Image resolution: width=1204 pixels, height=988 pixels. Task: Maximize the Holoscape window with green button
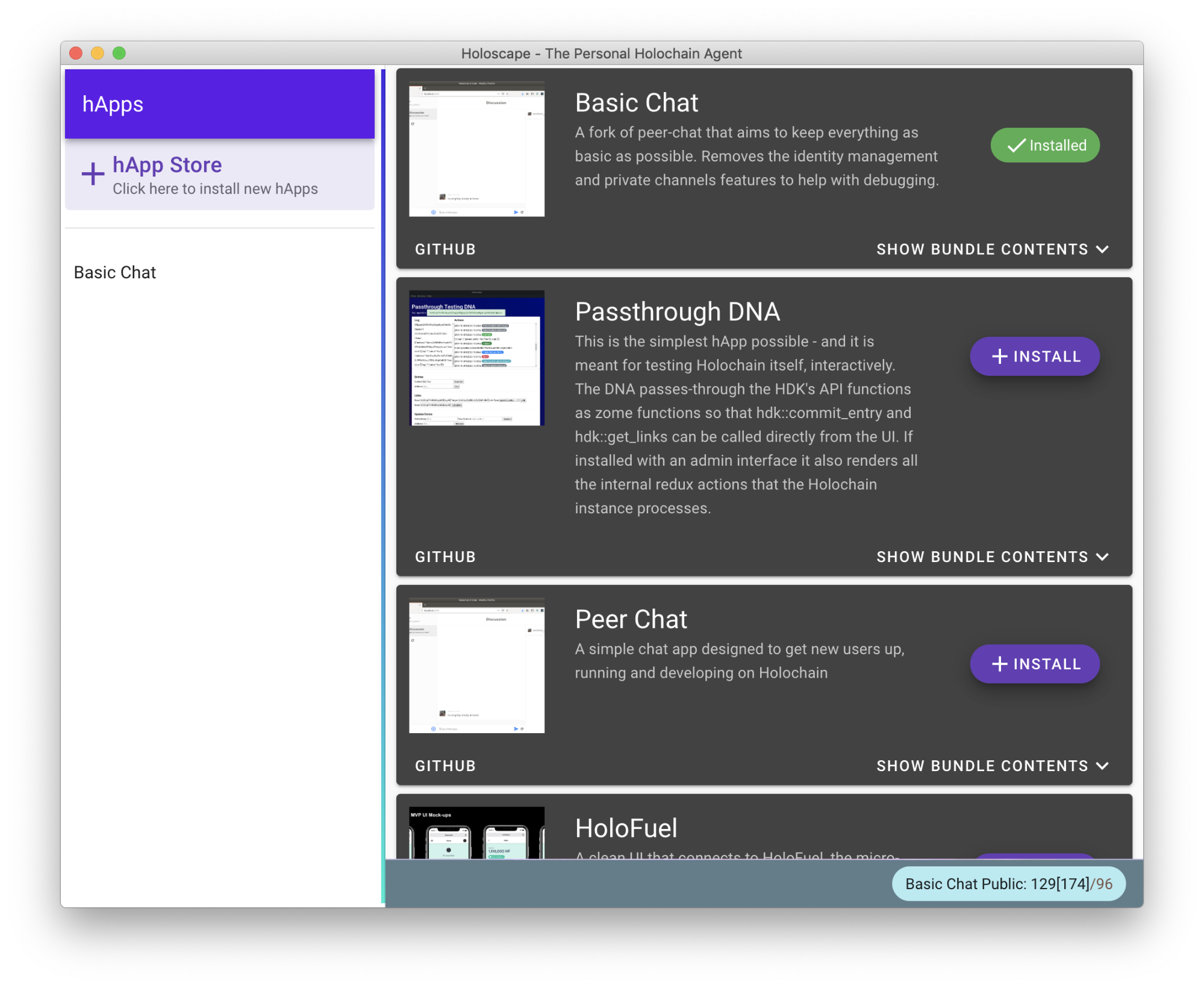119,53
